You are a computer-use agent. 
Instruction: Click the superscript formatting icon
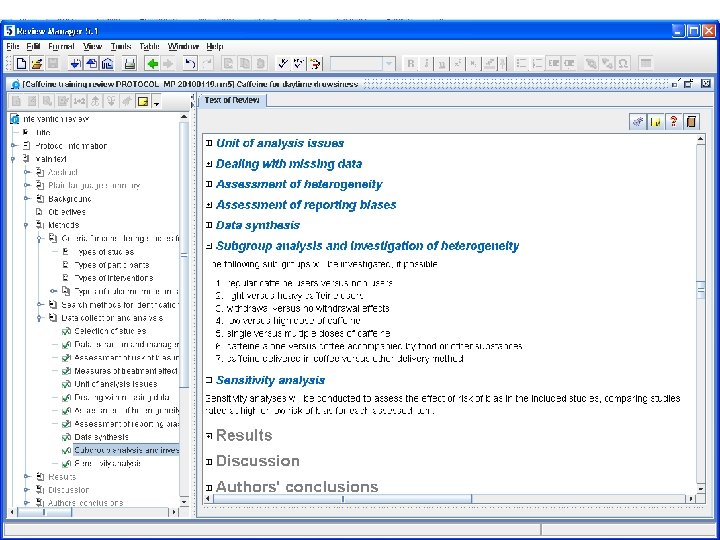tap(457, 63)
